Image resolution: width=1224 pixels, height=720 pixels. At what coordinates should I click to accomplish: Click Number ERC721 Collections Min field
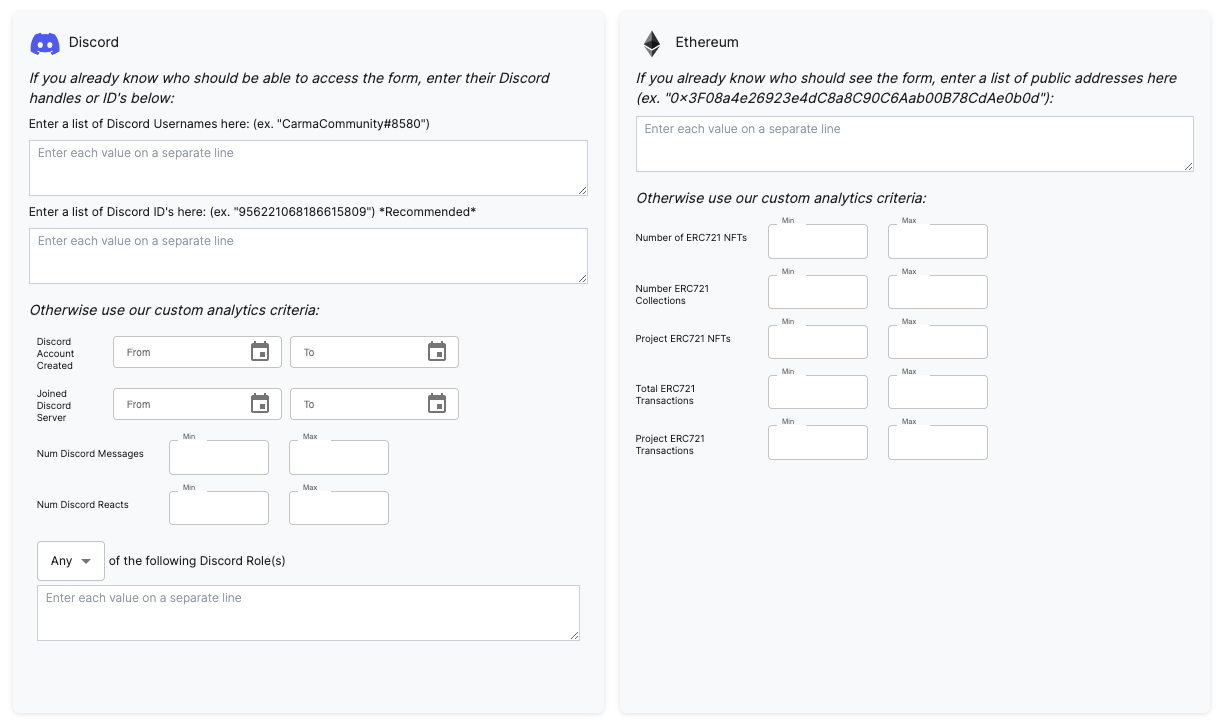click(818, 292)
